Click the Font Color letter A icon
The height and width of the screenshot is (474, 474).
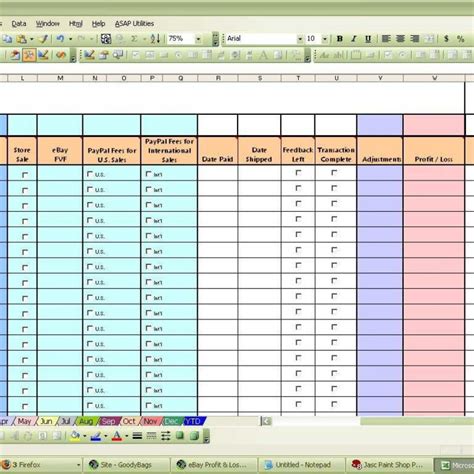[x=117, y=435]
